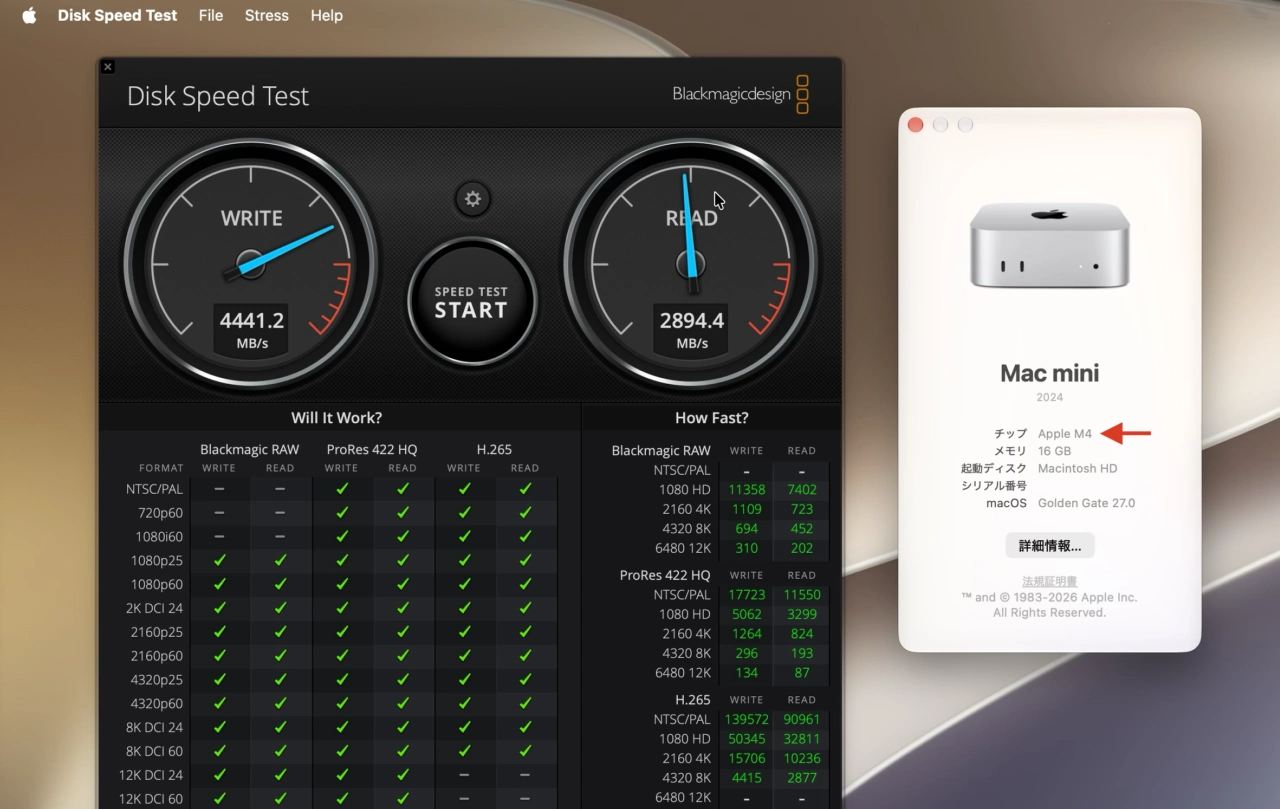Click the READ speed gauge
This screenshot has height=809, width=1280.
point(691,265)
